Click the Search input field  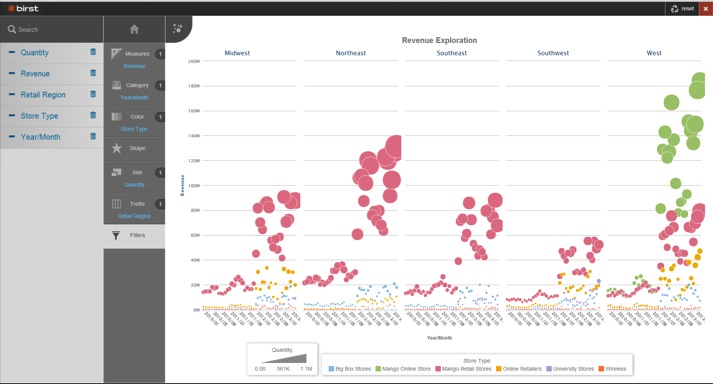point(51,30)
